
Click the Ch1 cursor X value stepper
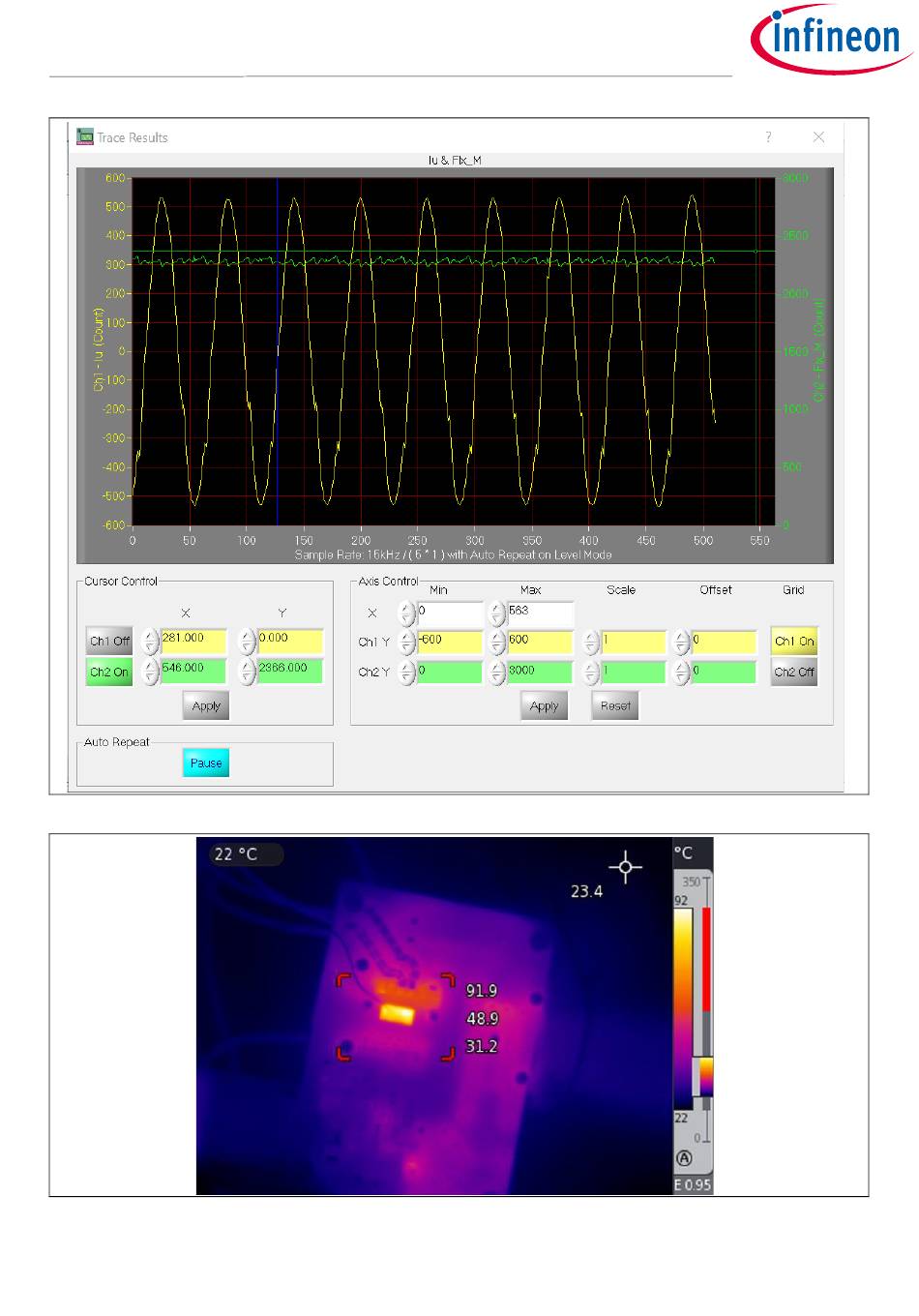(150, 642)
